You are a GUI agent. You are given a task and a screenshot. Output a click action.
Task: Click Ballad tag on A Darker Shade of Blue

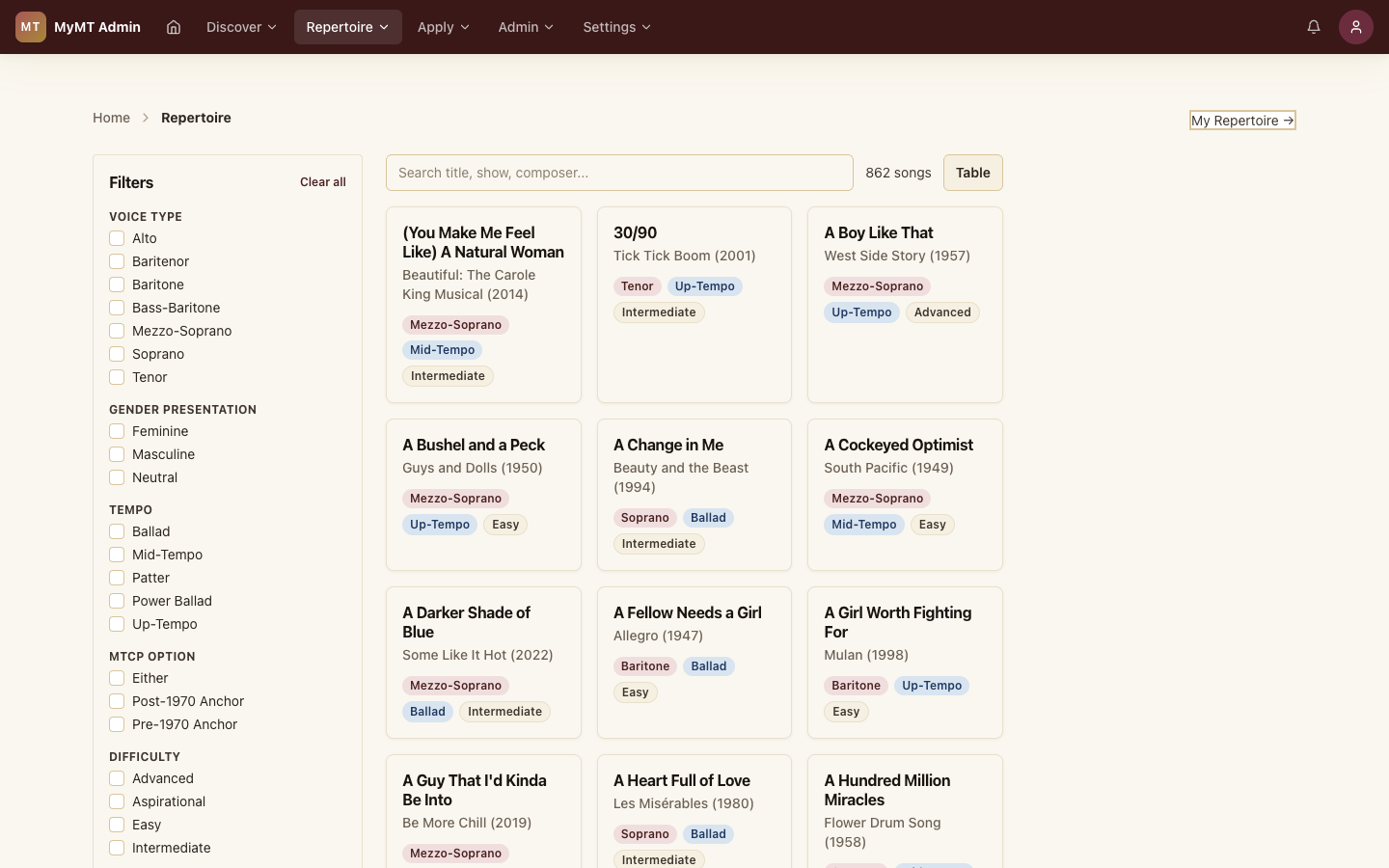pyautogui.click(x=427, y=712)
